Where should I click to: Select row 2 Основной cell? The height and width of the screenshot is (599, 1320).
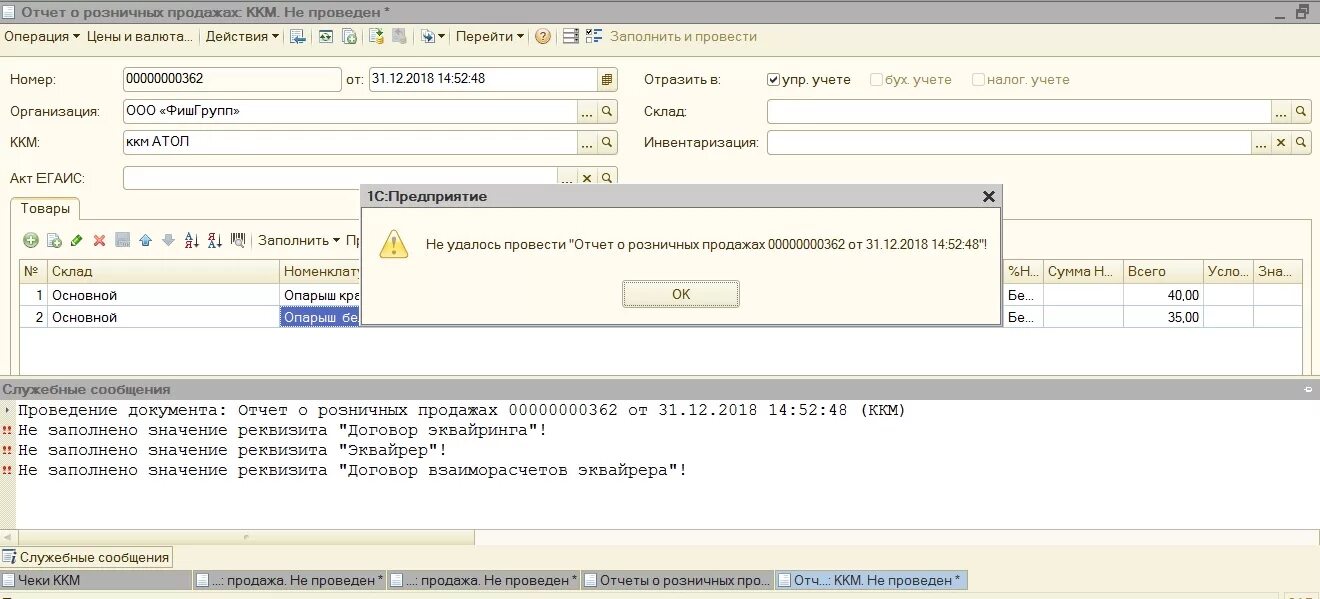163,317
